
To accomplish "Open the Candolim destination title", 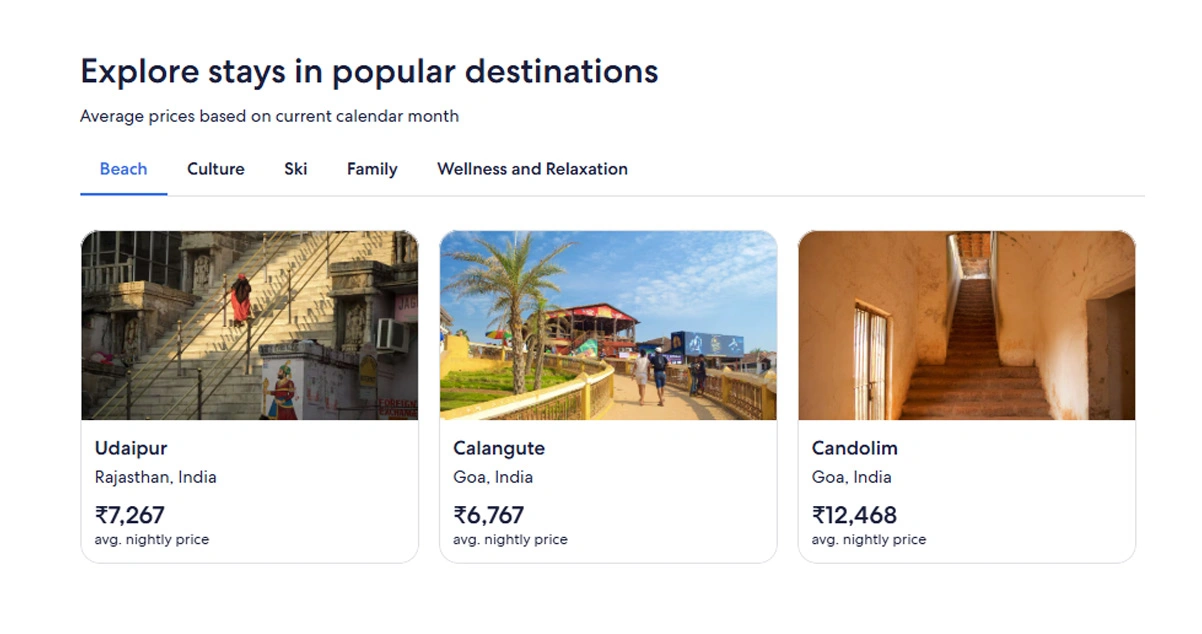I will pyautogui.click(x=855, y=448).
